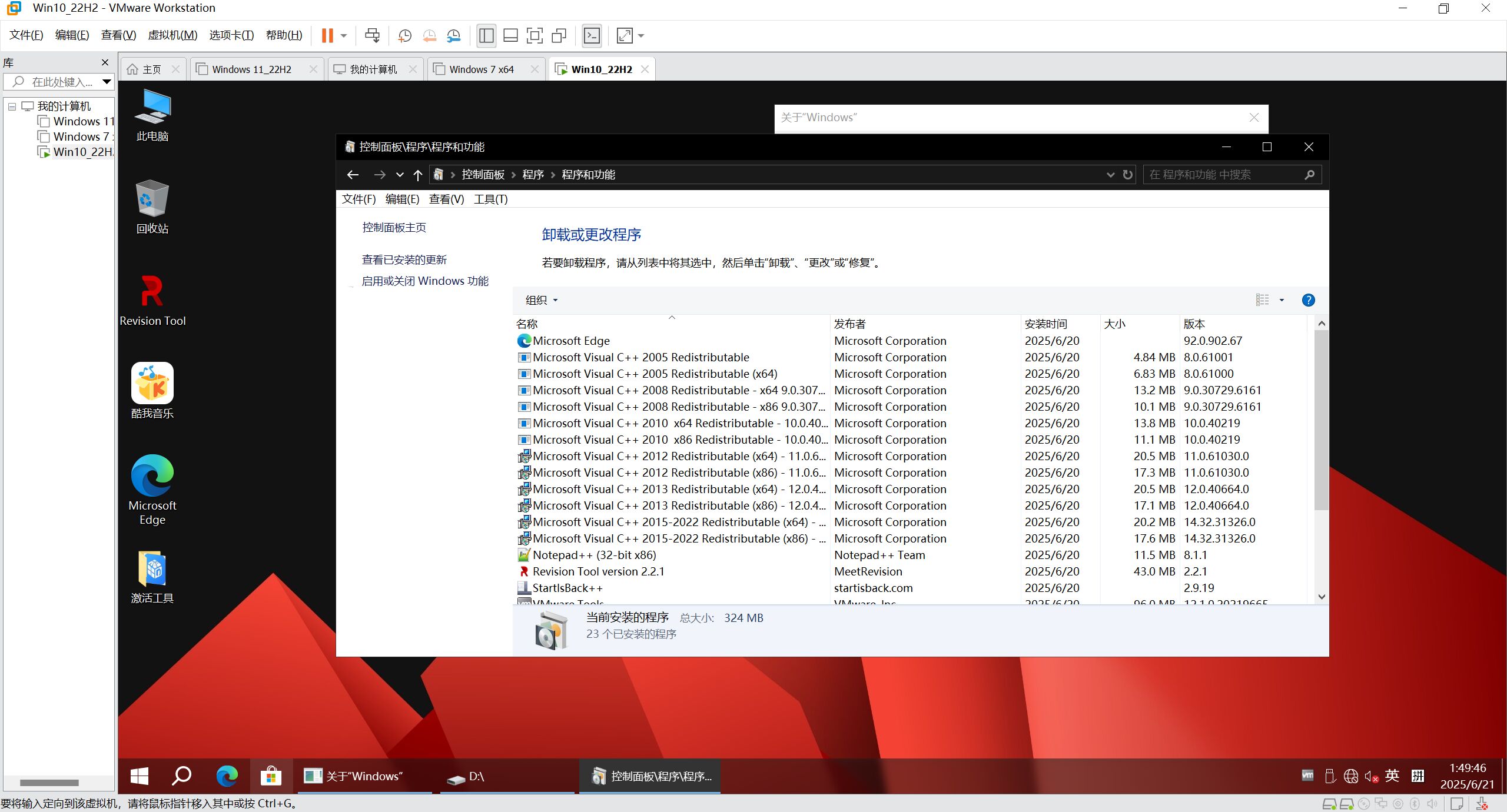Switch to Unity mode icon
This screenshot has width=1507, height=812.
coord(559,36)
